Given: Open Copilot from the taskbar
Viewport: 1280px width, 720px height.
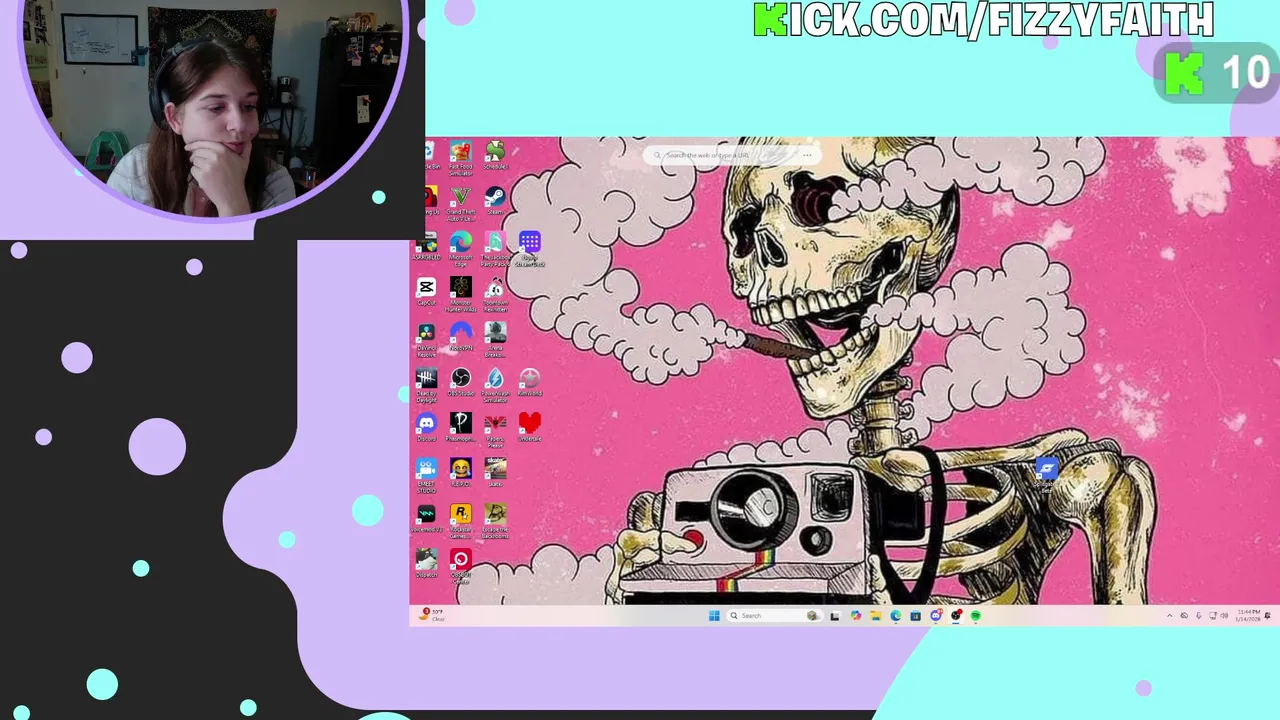Looking at the screenshot, I should click(x=856, y=616).
